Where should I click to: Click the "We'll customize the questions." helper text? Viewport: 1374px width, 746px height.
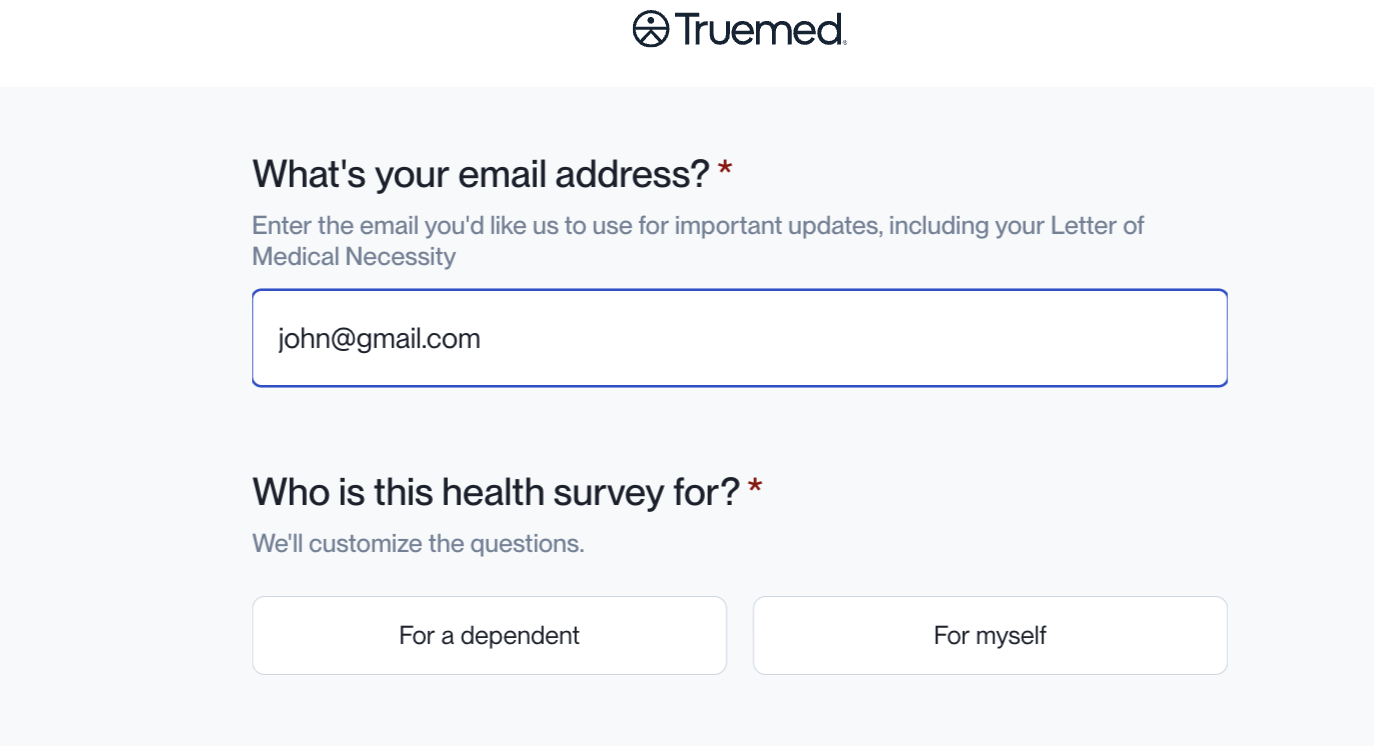click(418, 544)
